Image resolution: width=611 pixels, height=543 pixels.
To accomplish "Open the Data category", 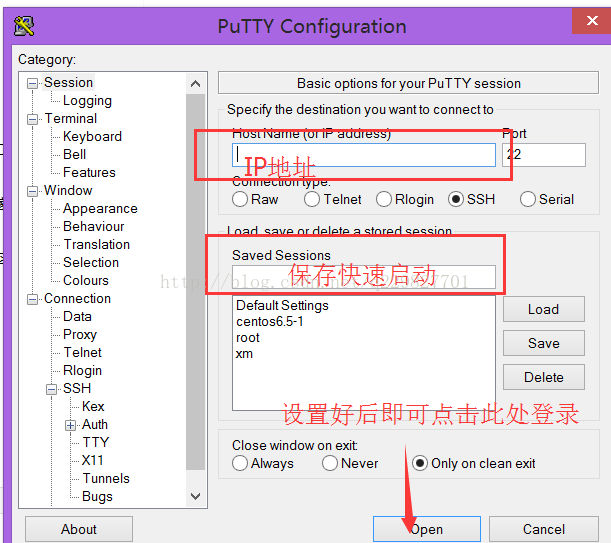I will pyautogui.click(x=77, y=317).
